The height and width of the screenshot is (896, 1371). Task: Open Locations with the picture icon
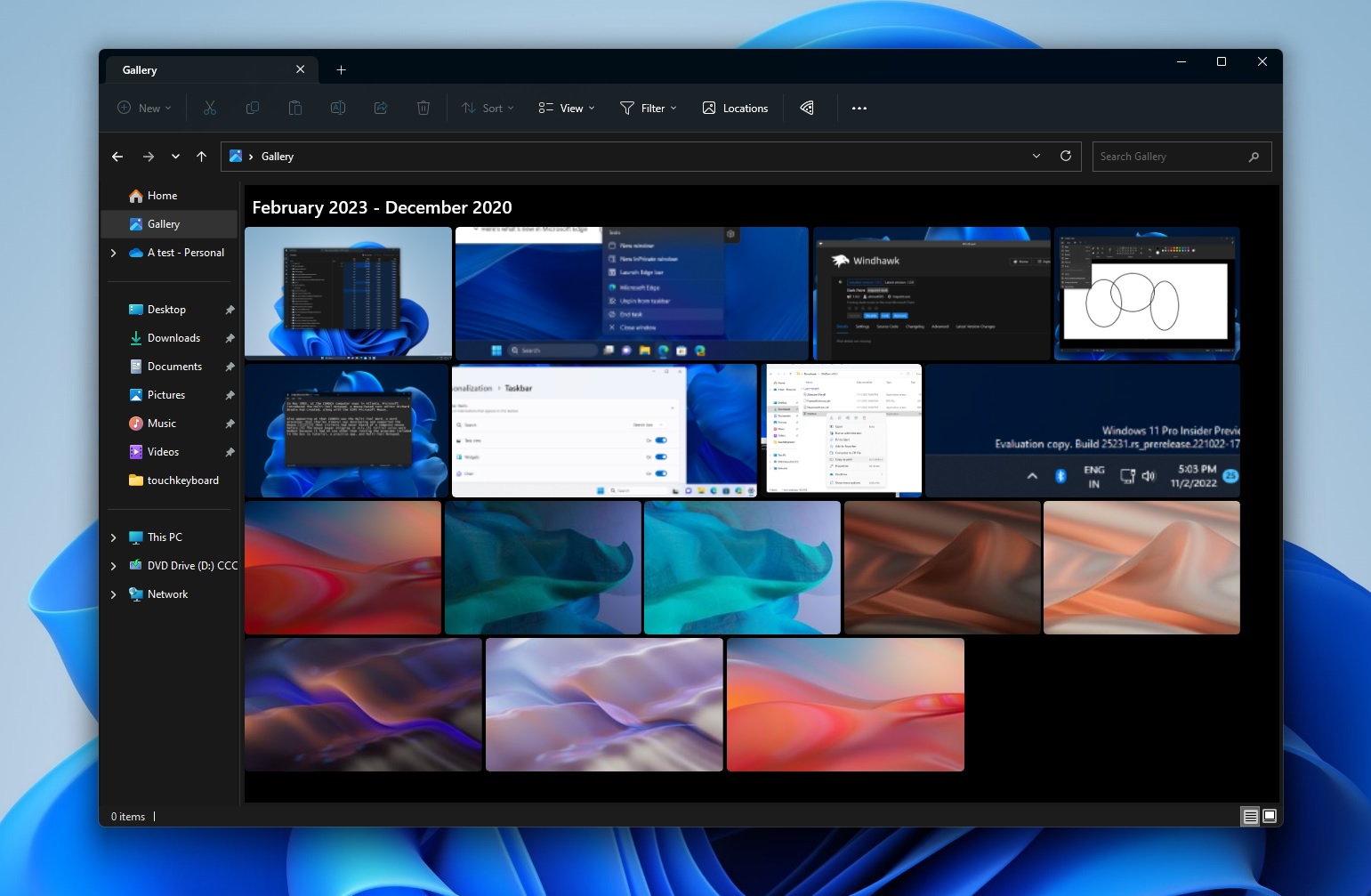[x=734, y=108]
